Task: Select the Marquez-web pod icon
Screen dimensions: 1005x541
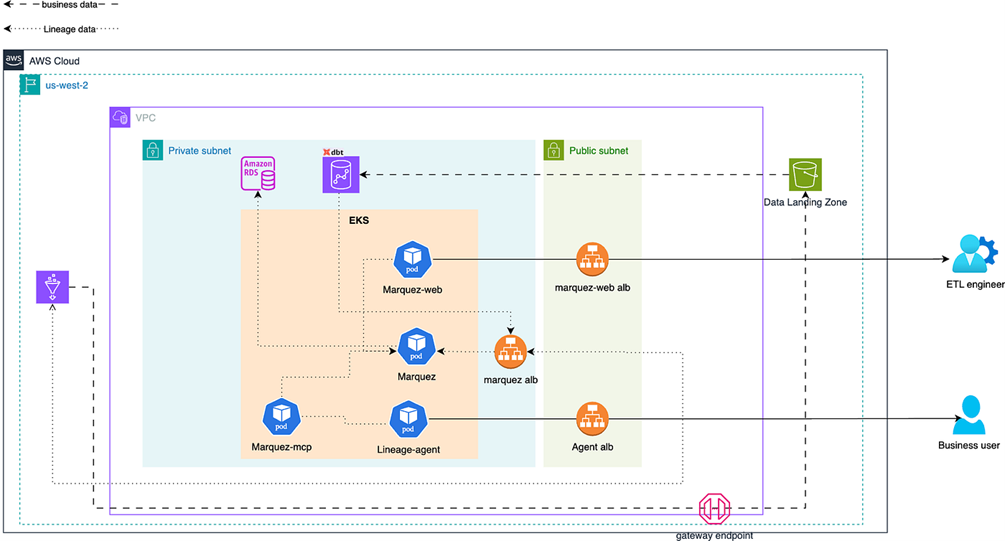Action: click(x=412, y=259)
